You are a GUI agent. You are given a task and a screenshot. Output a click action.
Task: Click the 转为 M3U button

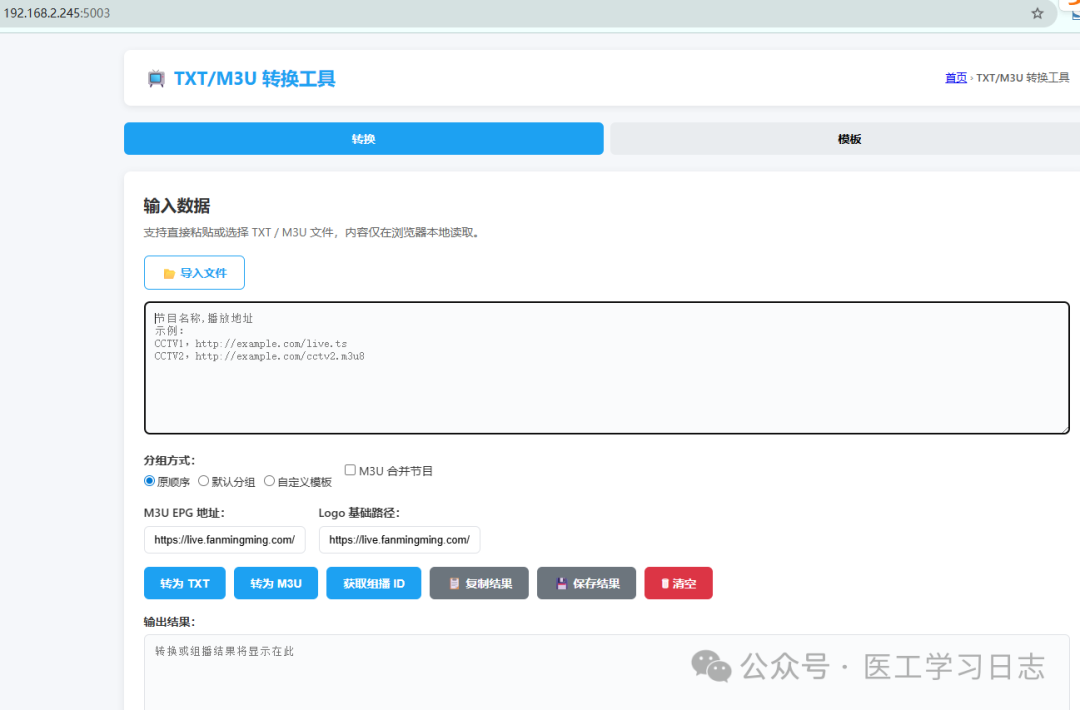point(276,583)
